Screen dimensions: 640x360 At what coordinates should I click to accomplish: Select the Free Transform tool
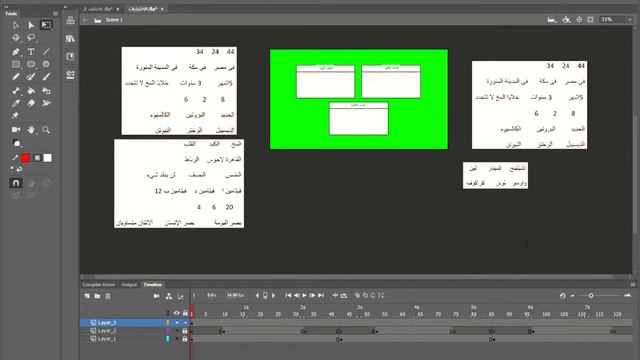point(46,25)
